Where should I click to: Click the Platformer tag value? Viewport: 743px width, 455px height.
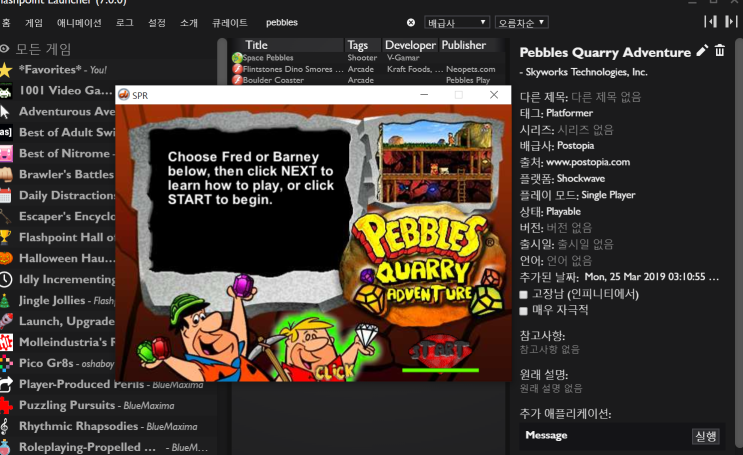570,113
